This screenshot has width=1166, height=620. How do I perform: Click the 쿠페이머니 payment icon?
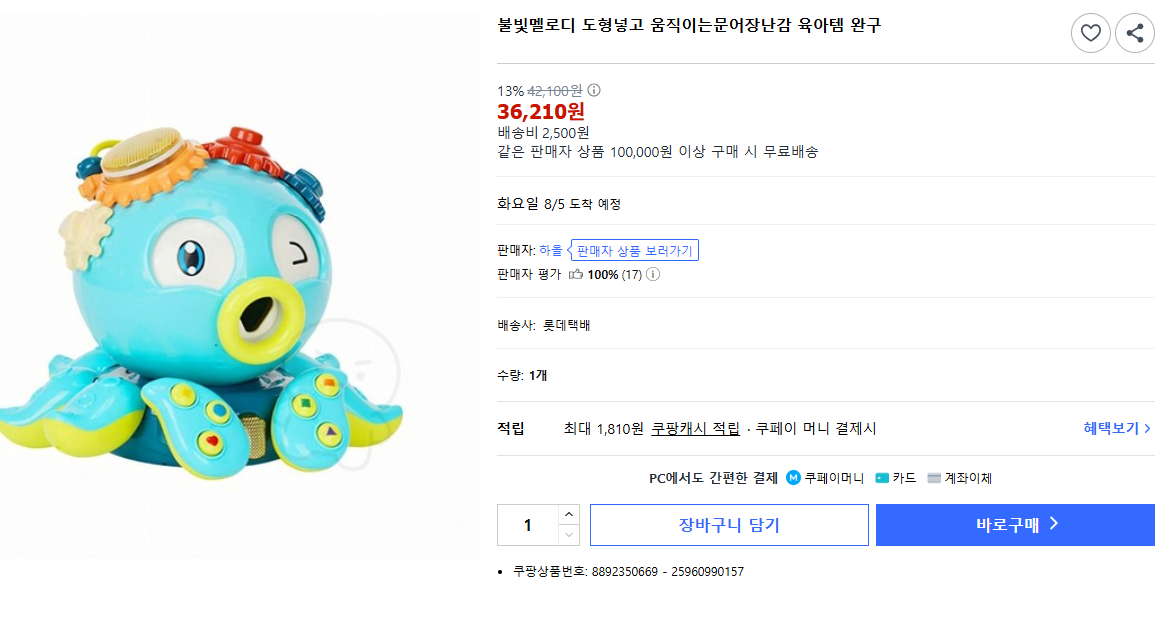[794, 478]
